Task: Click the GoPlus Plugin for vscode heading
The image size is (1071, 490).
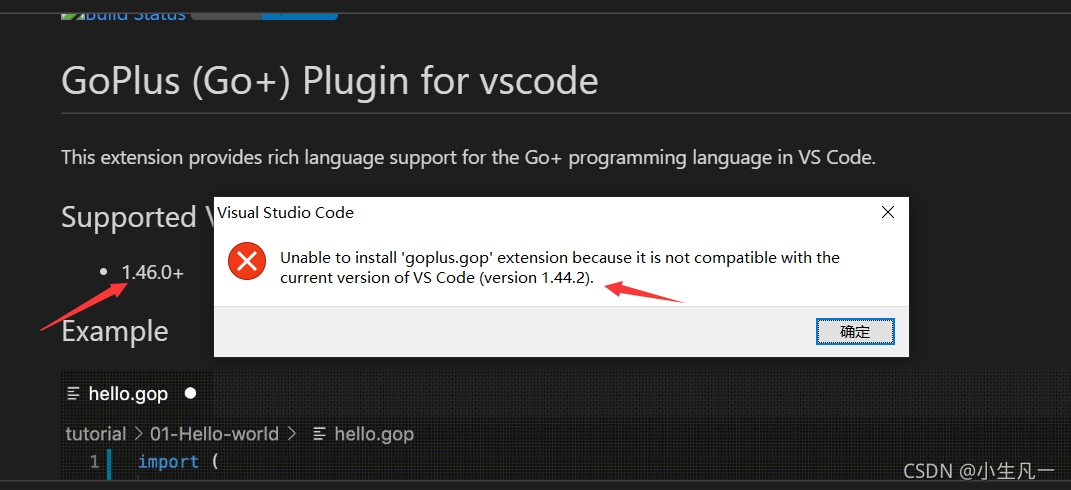Action: (x=330, y=81)
